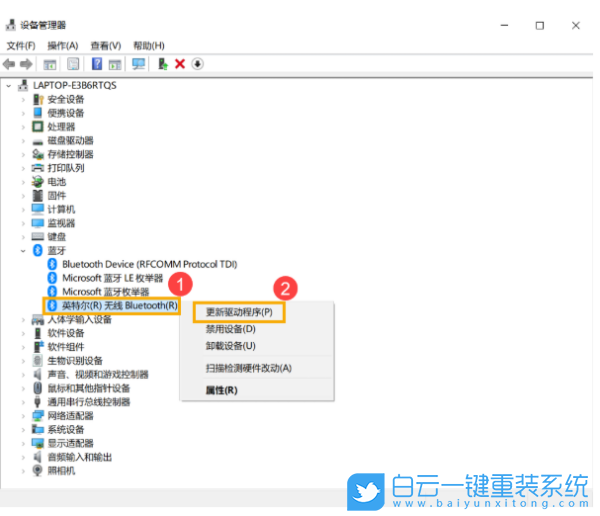
Task: Click the Back arrow toolbar icon
Action: tap(9, 64)
